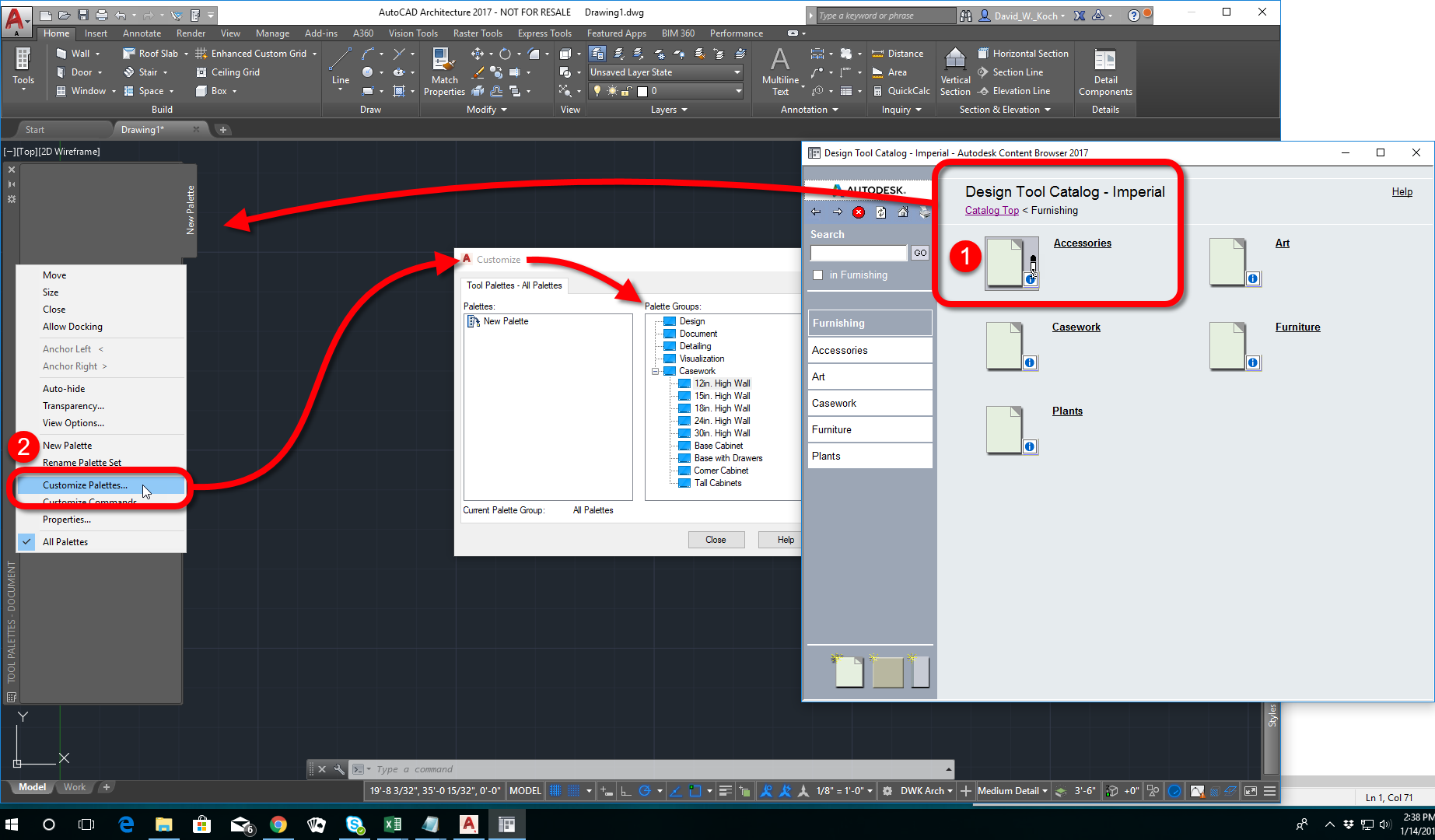Open the Furniture category link
The image size is (1435, 840).
[x=1297, y=327]
